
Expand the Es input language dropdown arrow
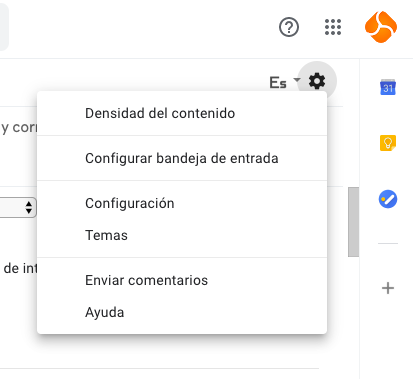pyautogui.click(x=296, y=80)
